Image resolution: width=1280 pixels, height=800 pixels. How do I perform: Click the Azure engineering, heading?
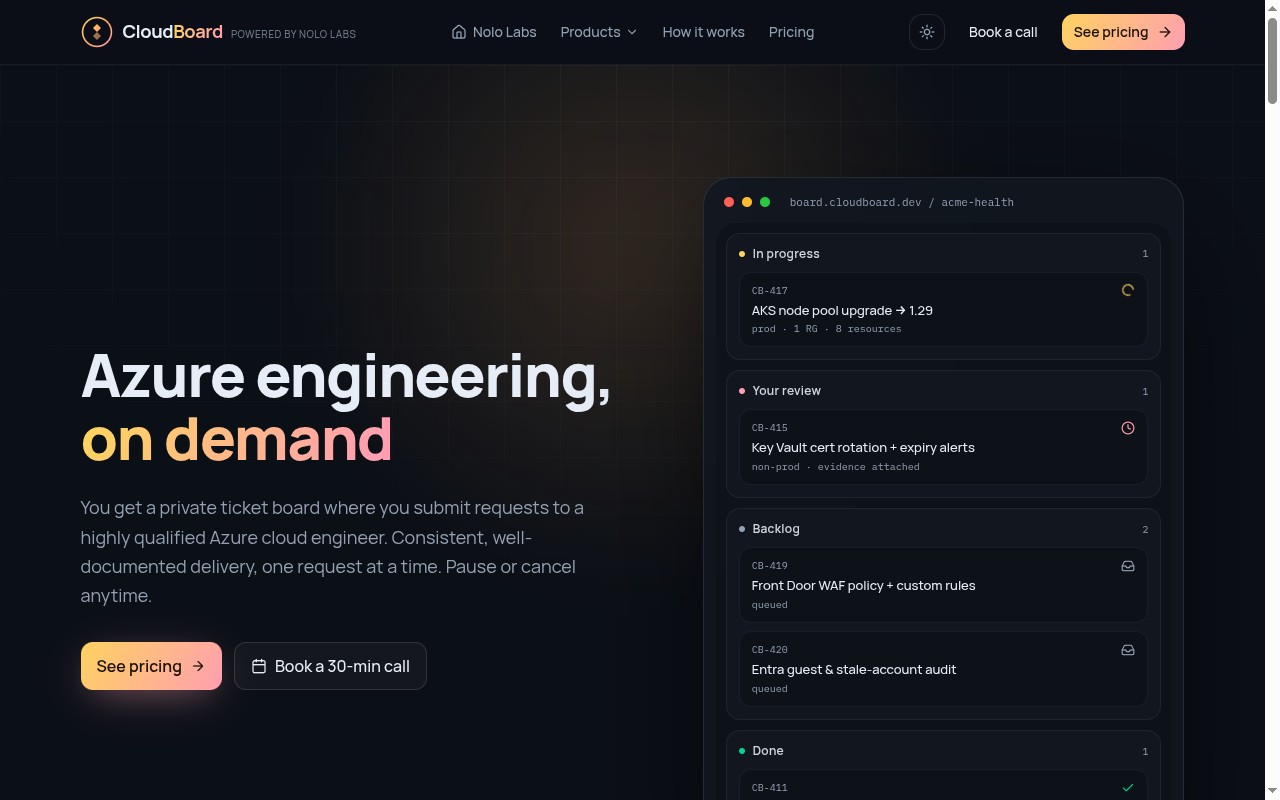(x=346, y=376)
